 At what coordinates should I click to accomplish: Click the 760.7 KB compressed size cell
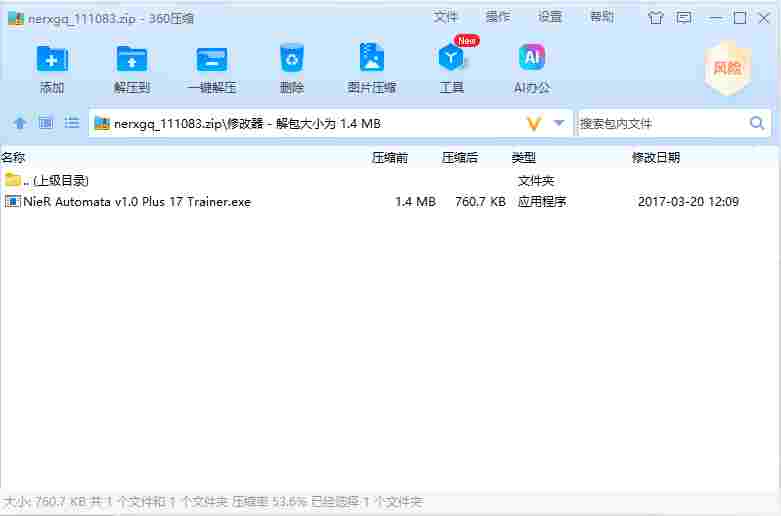coord(480,202)
